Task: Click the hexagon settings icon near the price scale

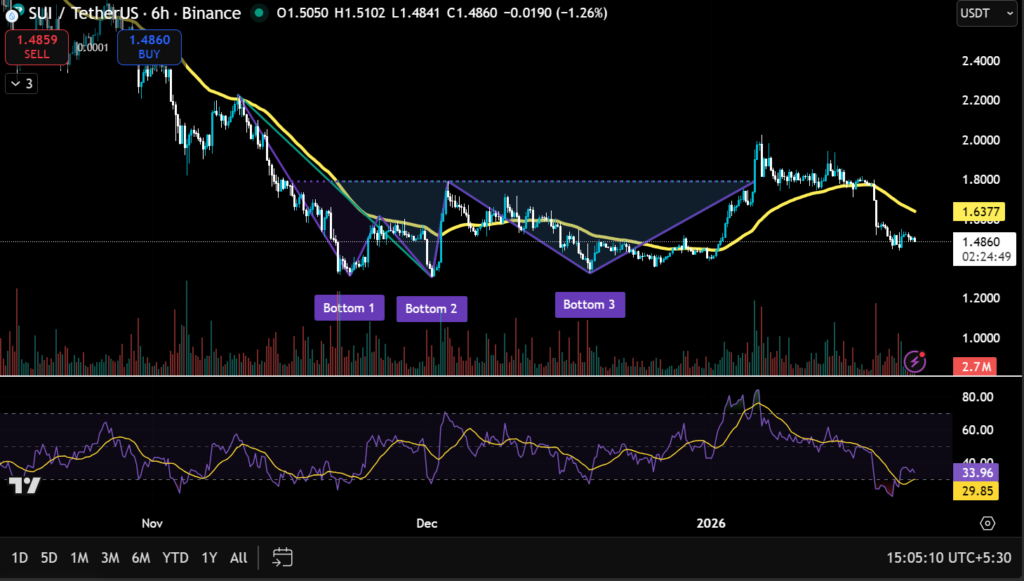Action: pyautogui.click(x=988, y=523)
